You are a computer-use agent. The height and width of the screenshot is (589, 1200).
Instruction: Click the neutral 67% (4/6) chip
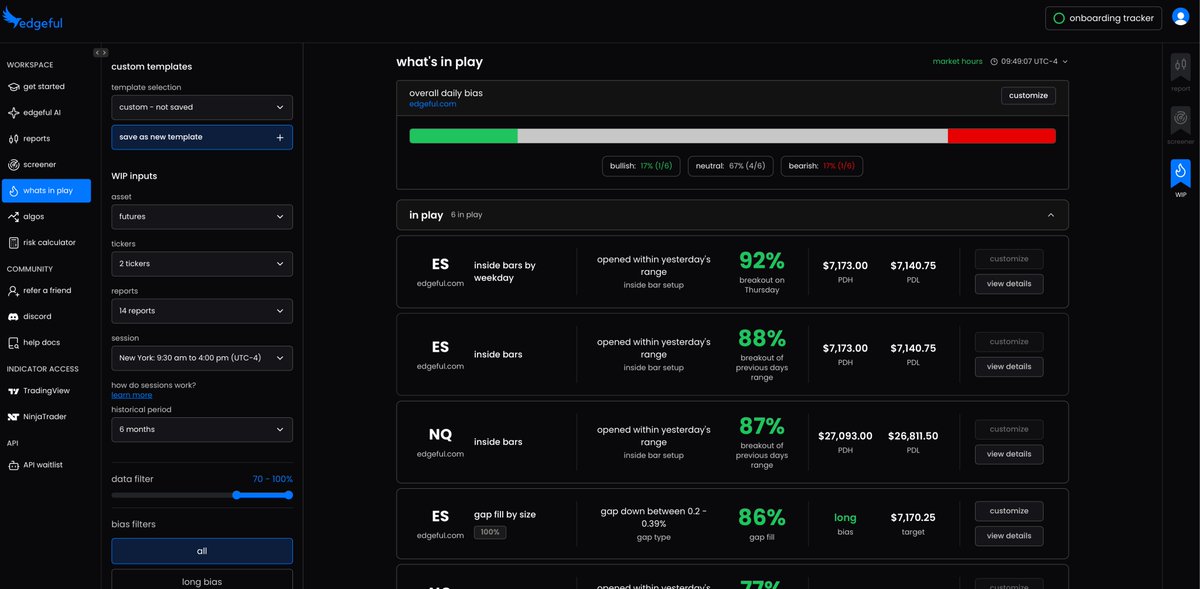point(731,166)
